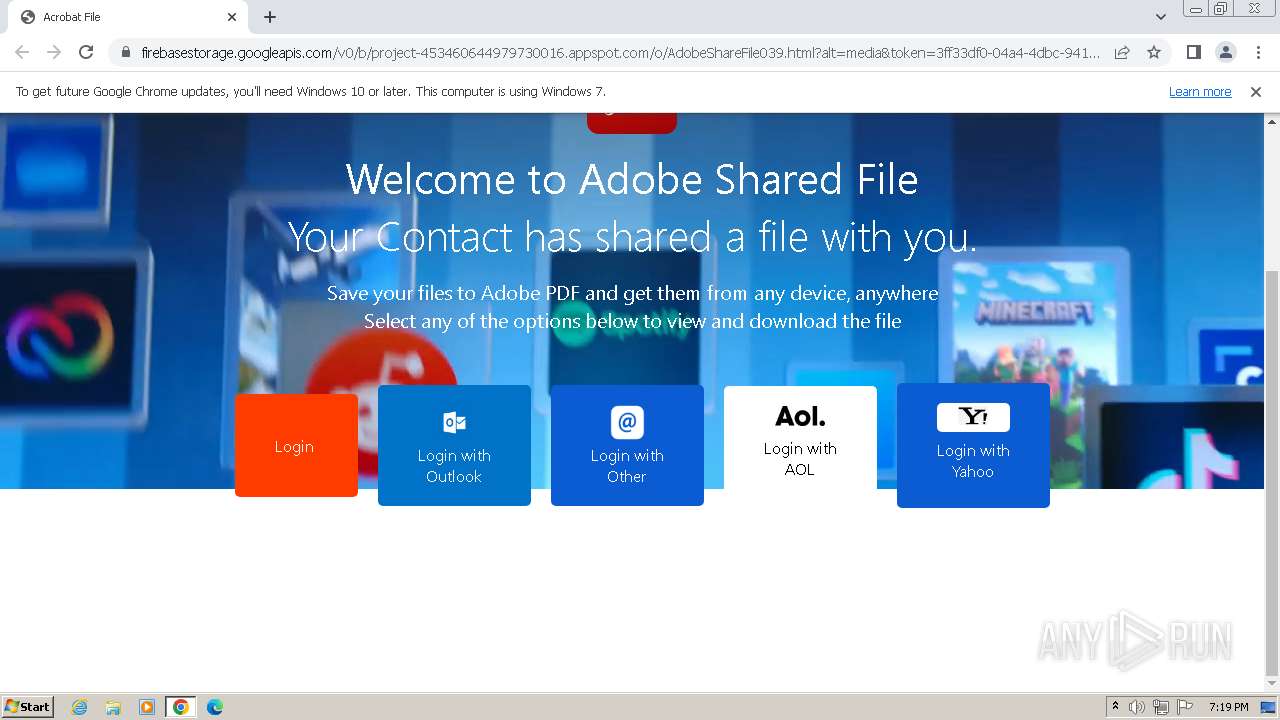
Task: Click the 7:19 PM taskbar clock
Action: (x=1228, y=707)
